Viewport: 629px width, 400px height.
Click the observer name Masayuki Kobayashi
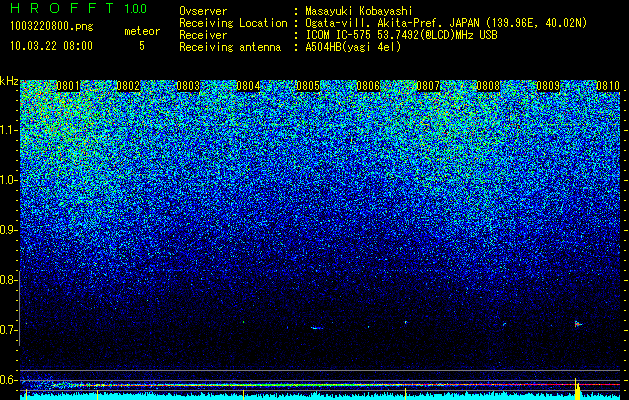tap(359, 11)
